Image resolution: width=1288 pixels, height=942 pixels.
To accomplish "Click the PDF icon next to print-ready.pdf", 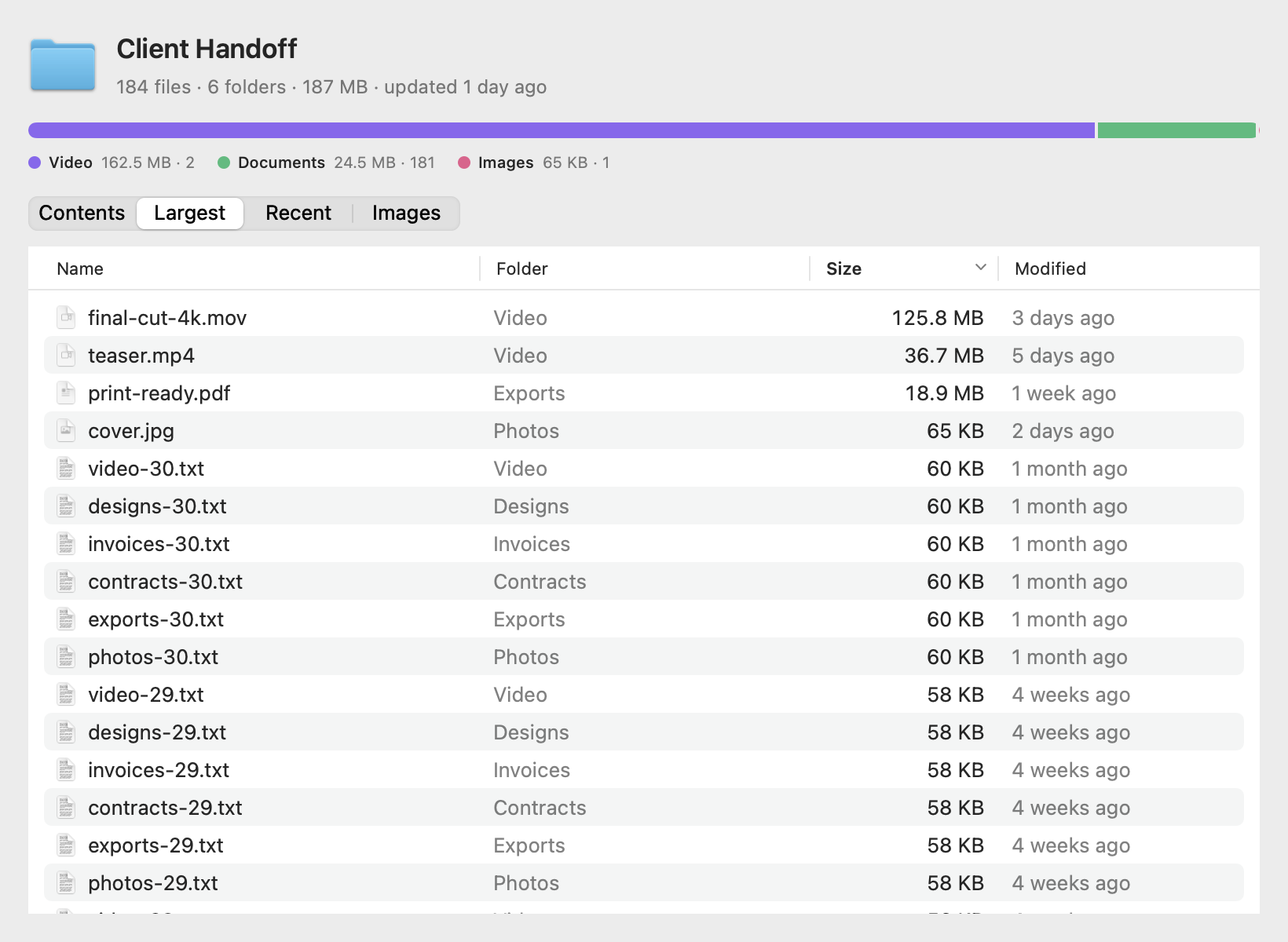I will [66, 392].
